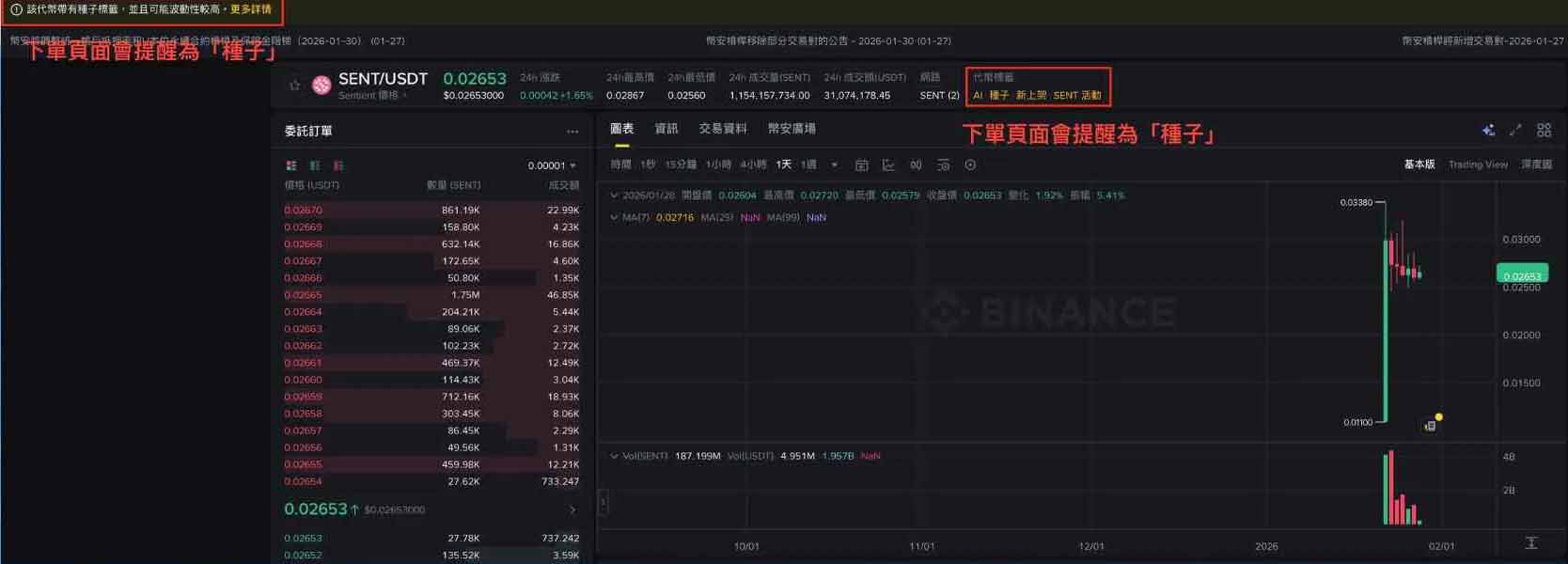The height and width of the screenshot is (564, 1568).
Task: Expand the Sentient price info arrow
Action: (405, 96)
